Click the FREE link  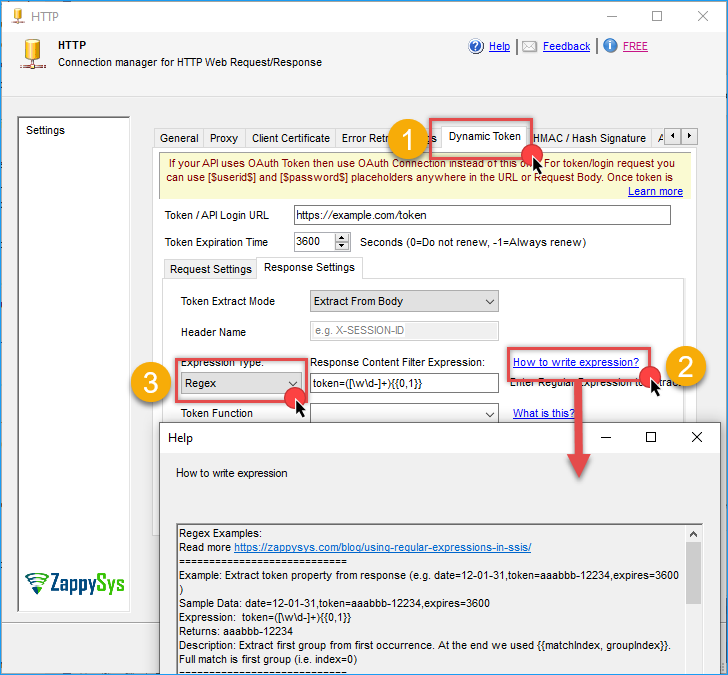(635, 46)
